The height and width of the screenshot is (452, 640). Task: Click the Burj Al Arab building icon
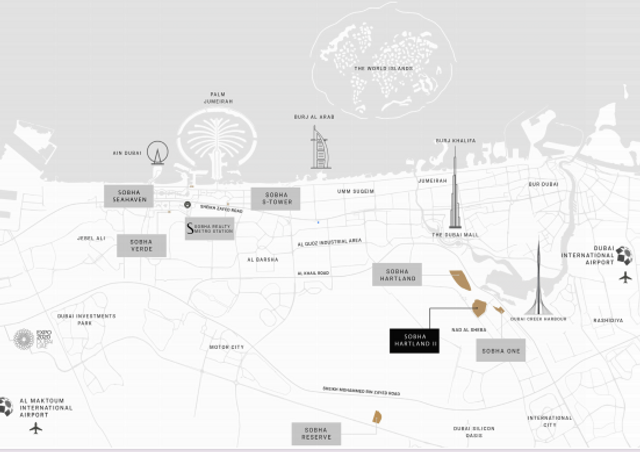tap(320, 147)
